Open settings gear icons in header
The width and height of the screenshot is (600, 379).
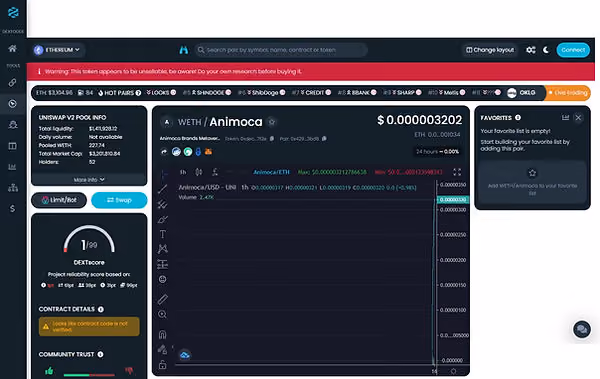coord(531,50)
